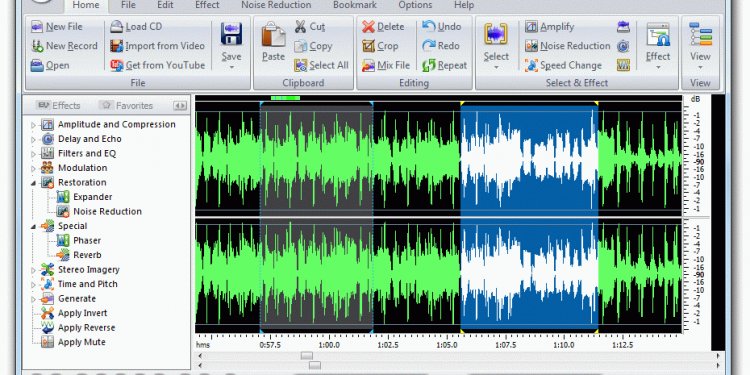
Task: Open an audio file with Open
Action: [x=50, y=66]
